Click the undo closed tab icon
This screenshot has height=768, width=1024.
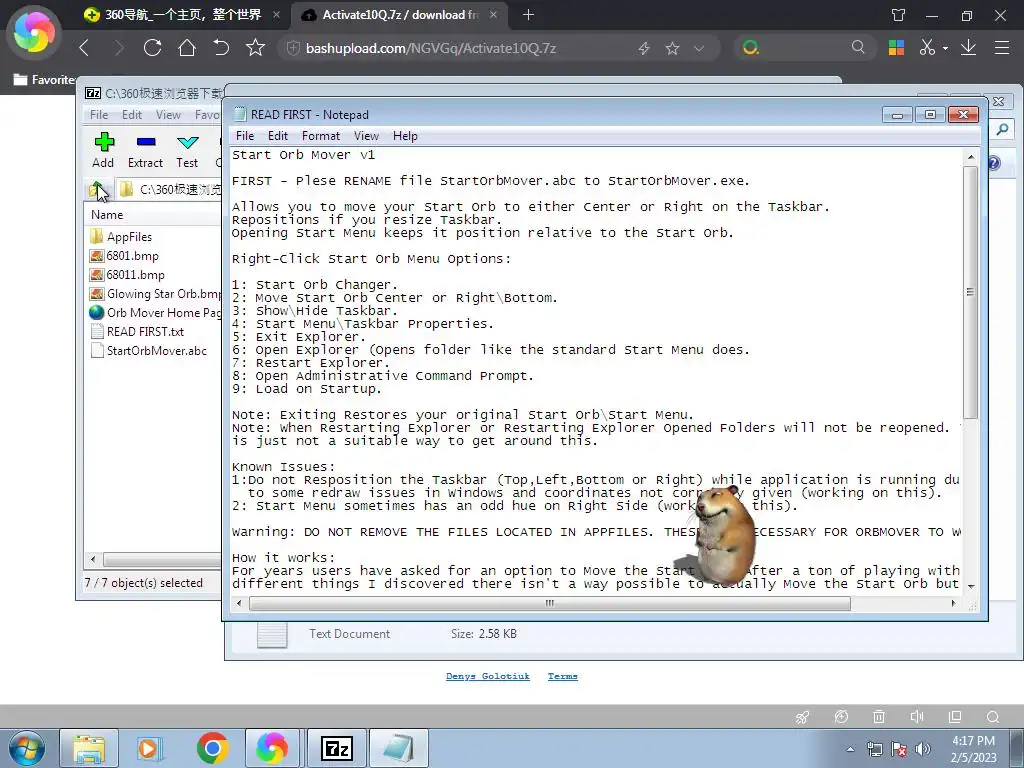pos(221,48)
